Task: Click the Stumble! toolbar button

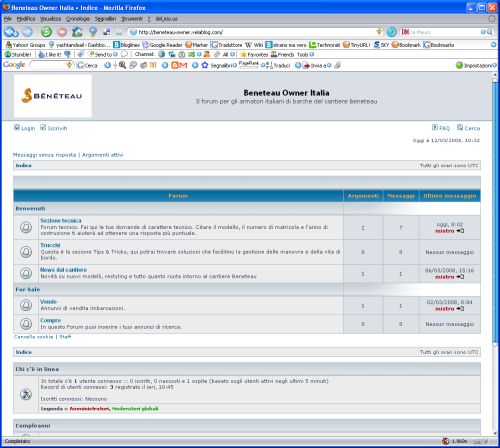Action: point(18,54)
